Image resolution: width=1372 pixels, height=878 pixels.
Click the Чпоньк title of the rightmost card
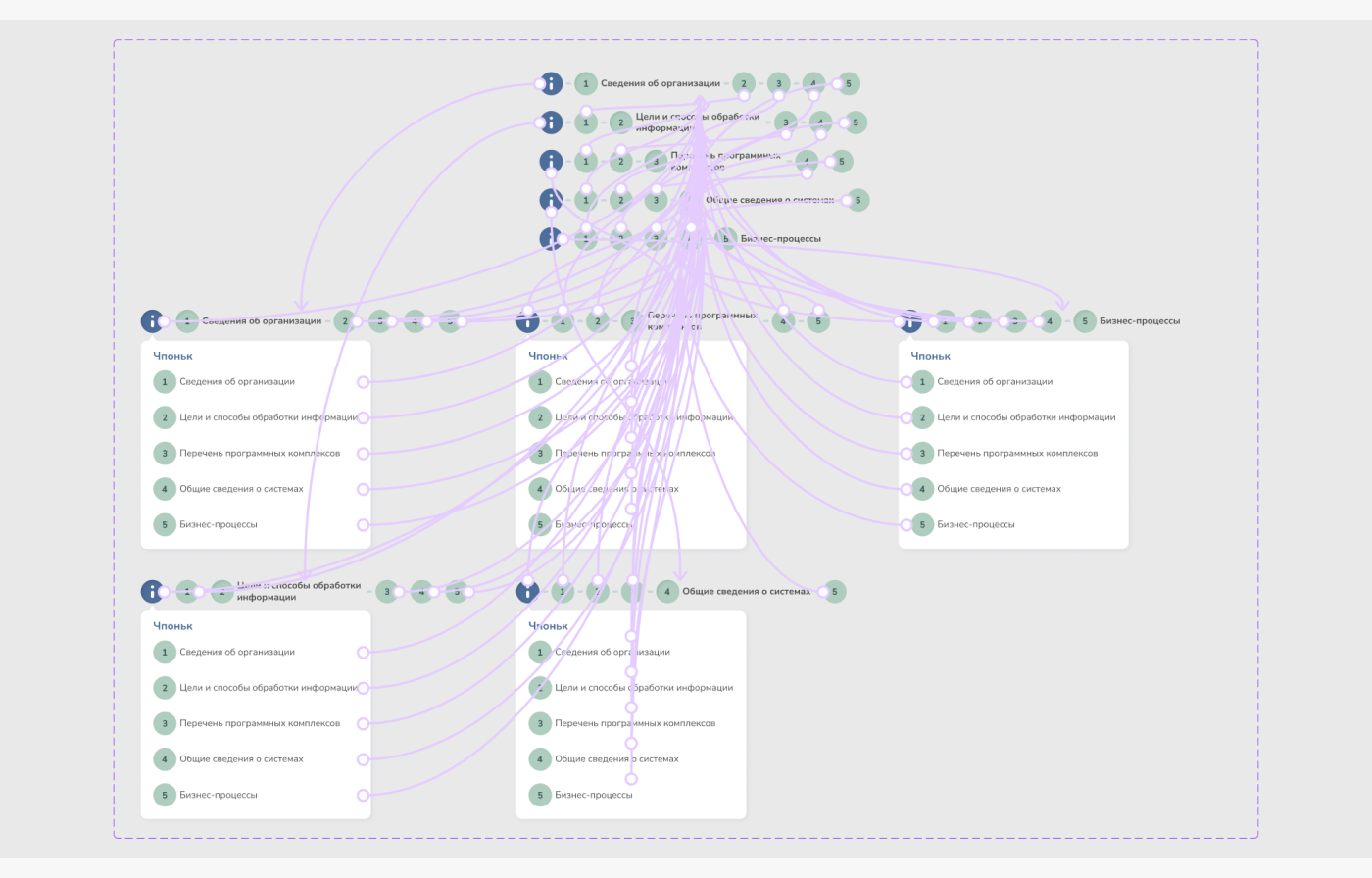930,356
